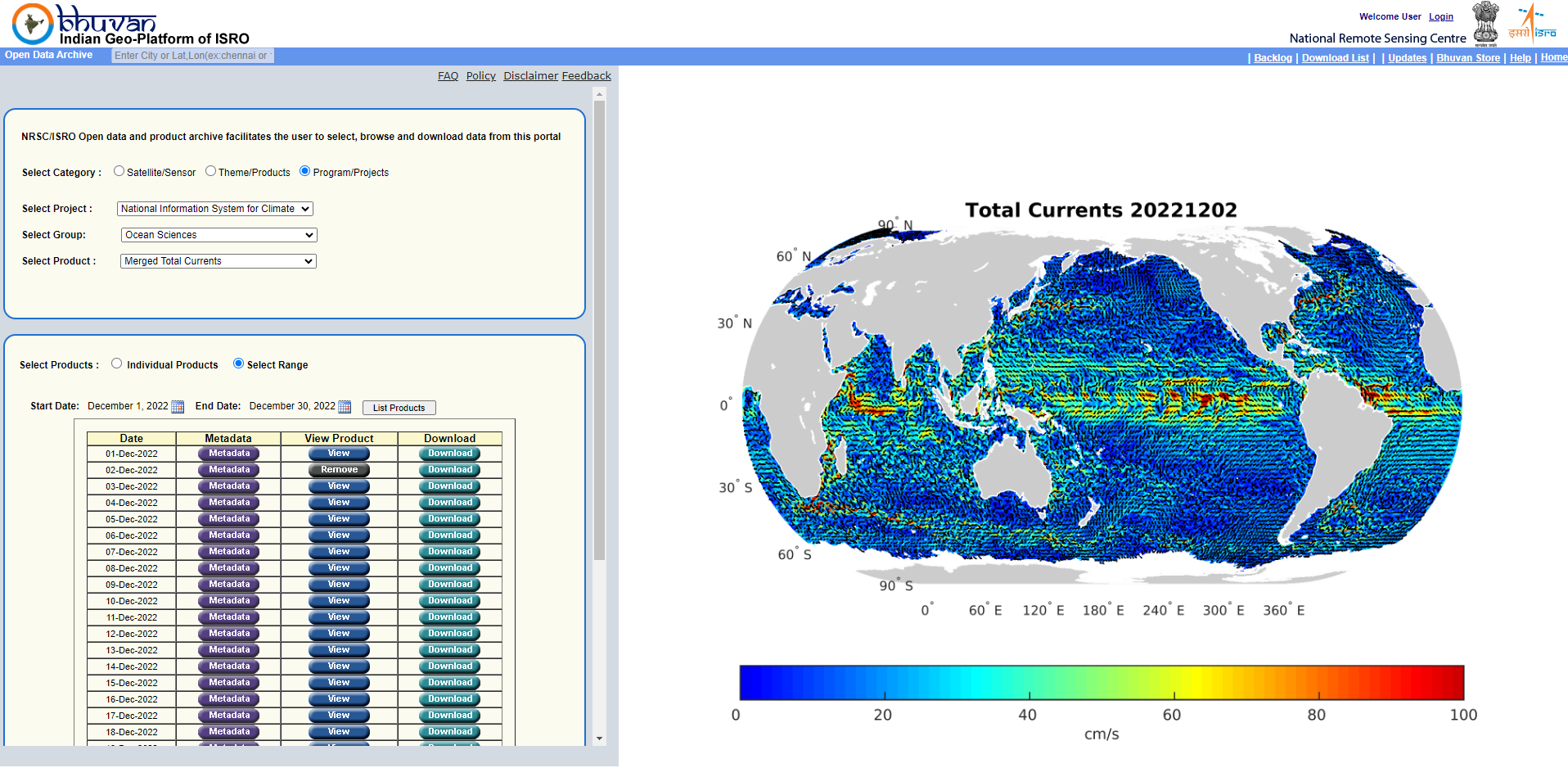Select Program/Projects category radio
Viewport: 1568px width, 777px height.
coord(304,171)
